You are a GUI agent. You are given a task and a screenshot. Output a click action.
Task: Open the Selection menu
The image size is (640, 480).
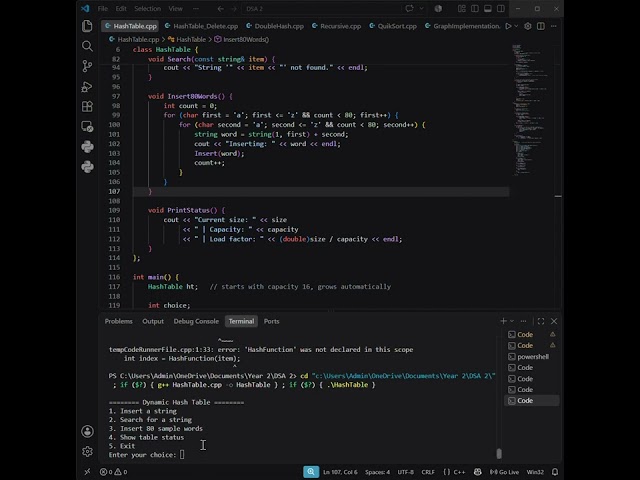(147, 9)
